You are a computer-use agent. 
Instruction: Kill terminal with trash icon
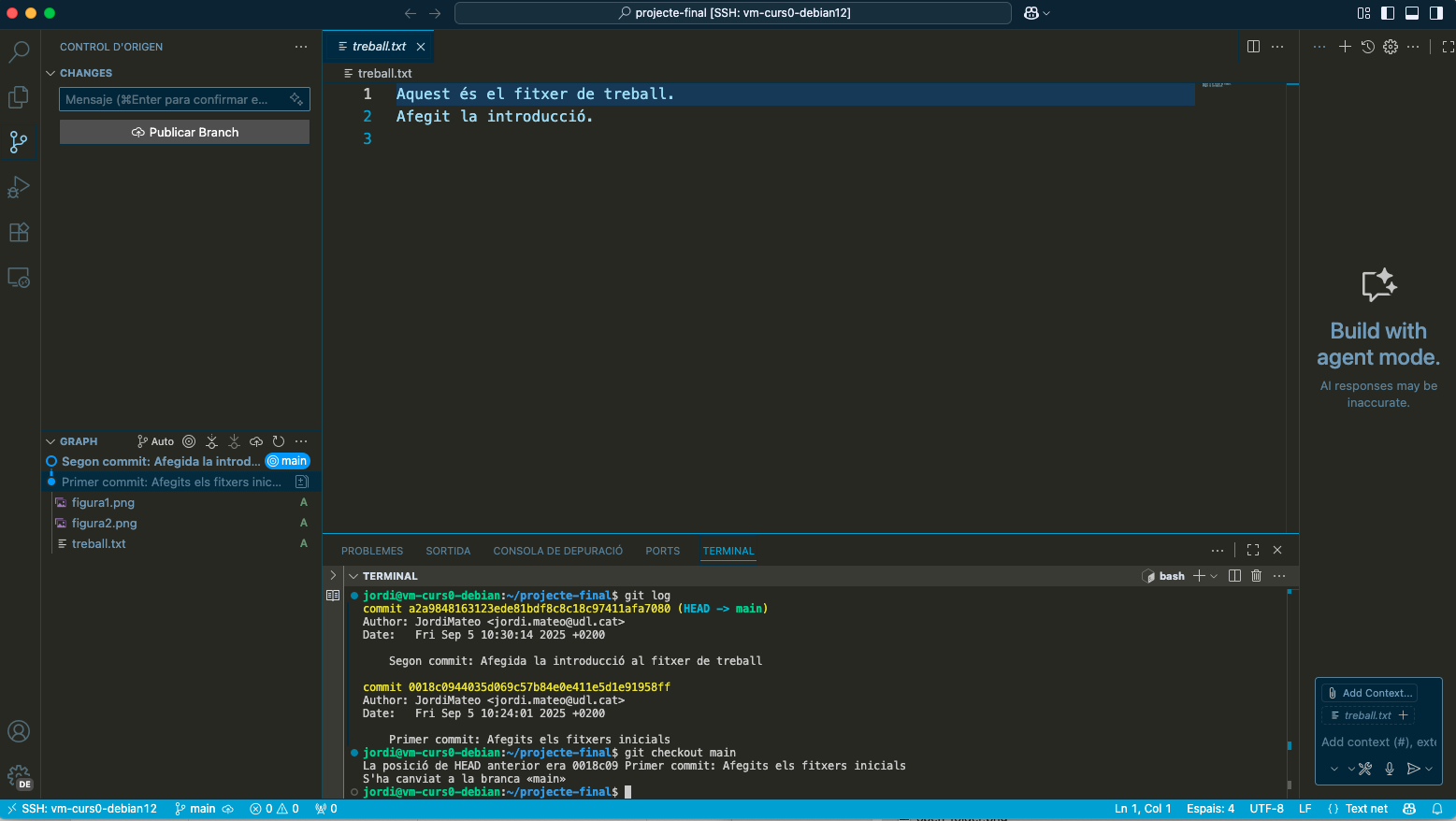click(1257, 576)
